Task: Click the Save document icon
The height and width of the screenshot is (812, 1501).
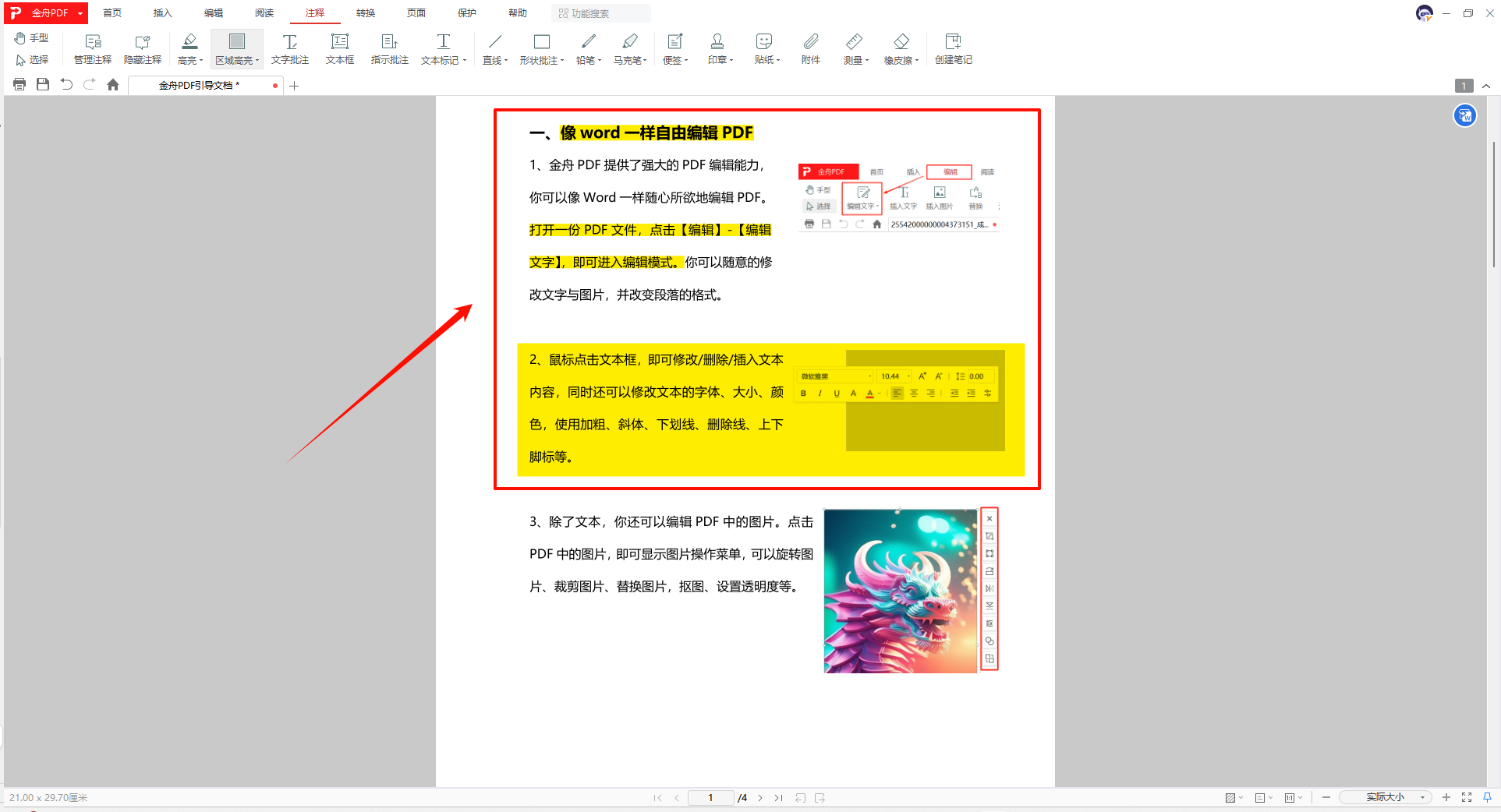Action: 43,85
